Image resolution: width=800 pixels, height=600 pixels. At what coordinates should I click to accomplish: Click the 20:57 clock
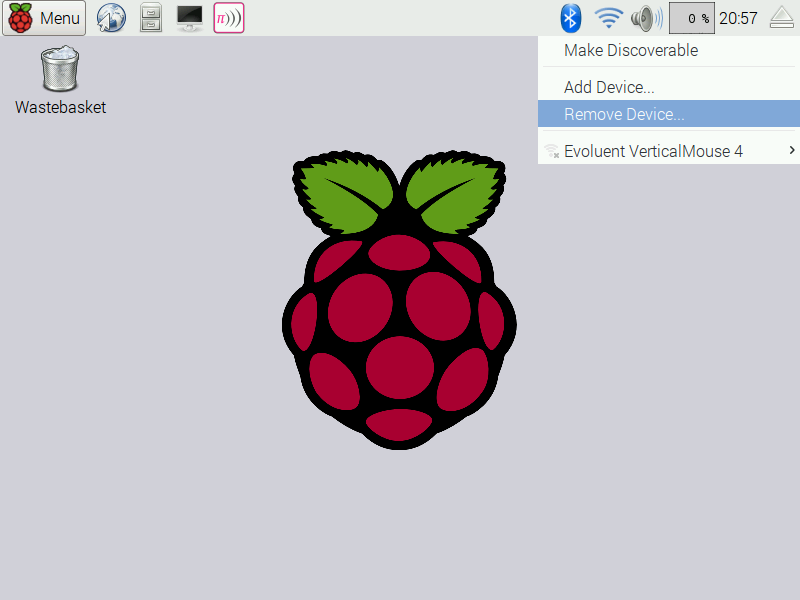coord(738,18)
